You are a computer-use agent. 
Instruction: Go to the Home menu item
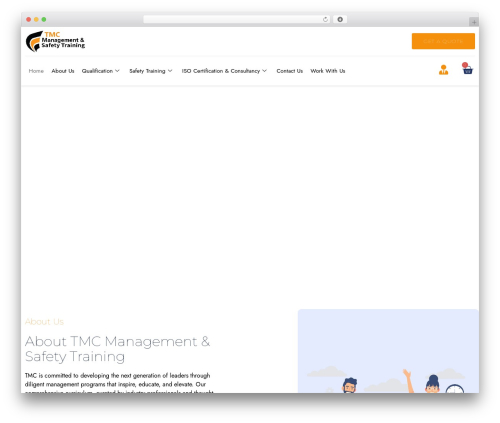click(x=36, y=71)
